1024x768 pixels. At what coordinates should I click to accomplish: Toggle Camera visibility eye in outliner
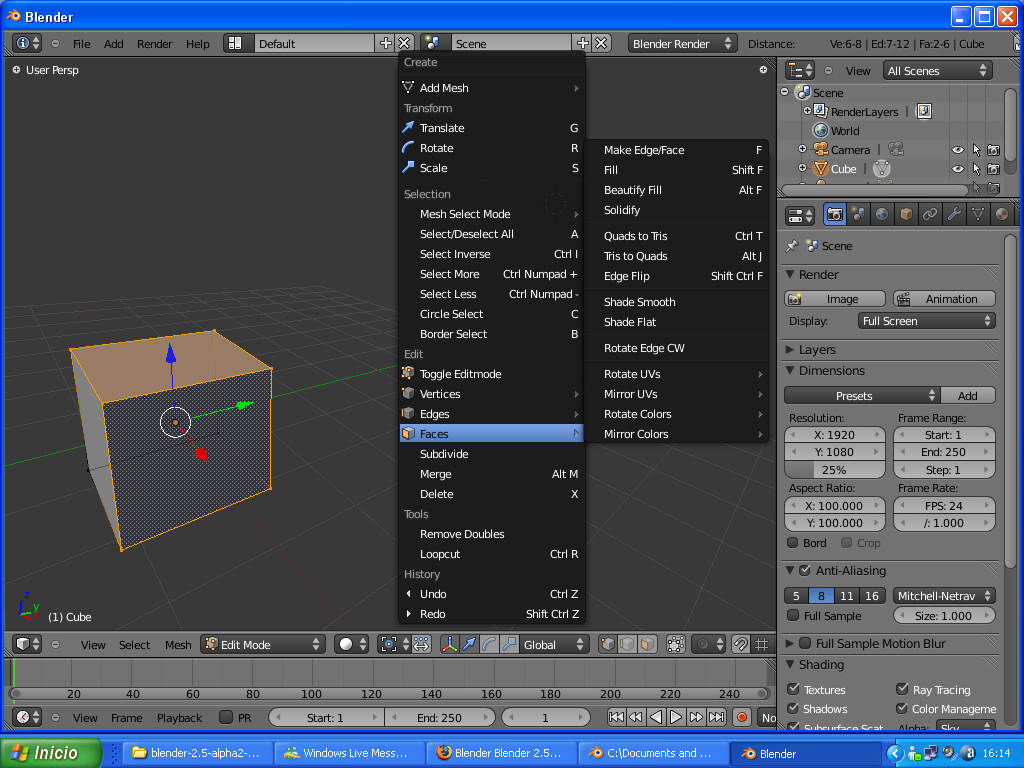click(x=957, y=150)
